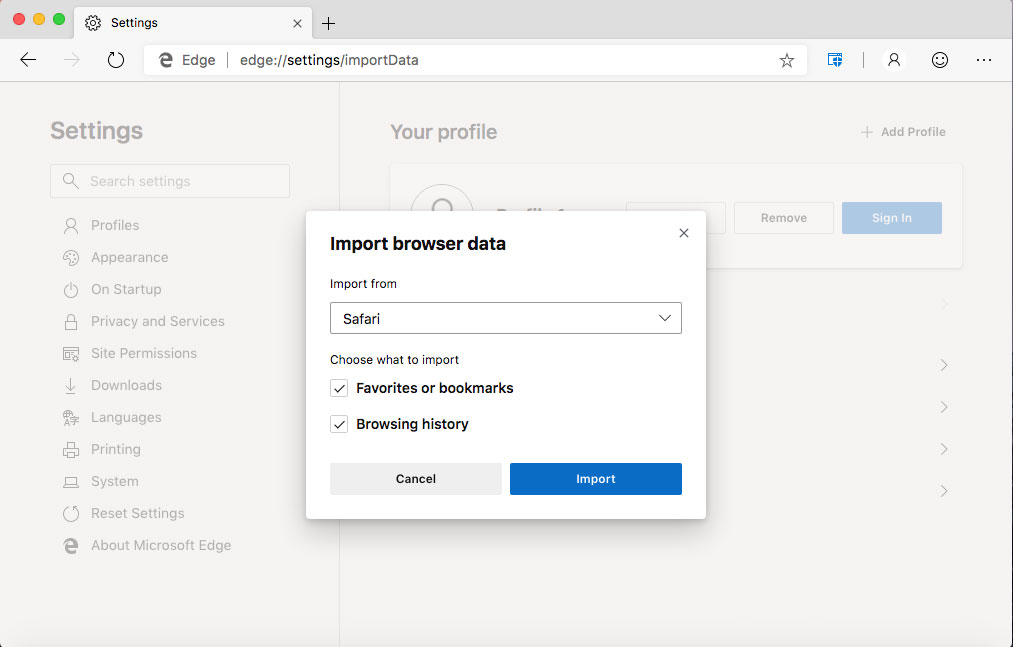Open About Microsoft Edge
This screenshot has height=647, width=1013.
coord(147,546)
